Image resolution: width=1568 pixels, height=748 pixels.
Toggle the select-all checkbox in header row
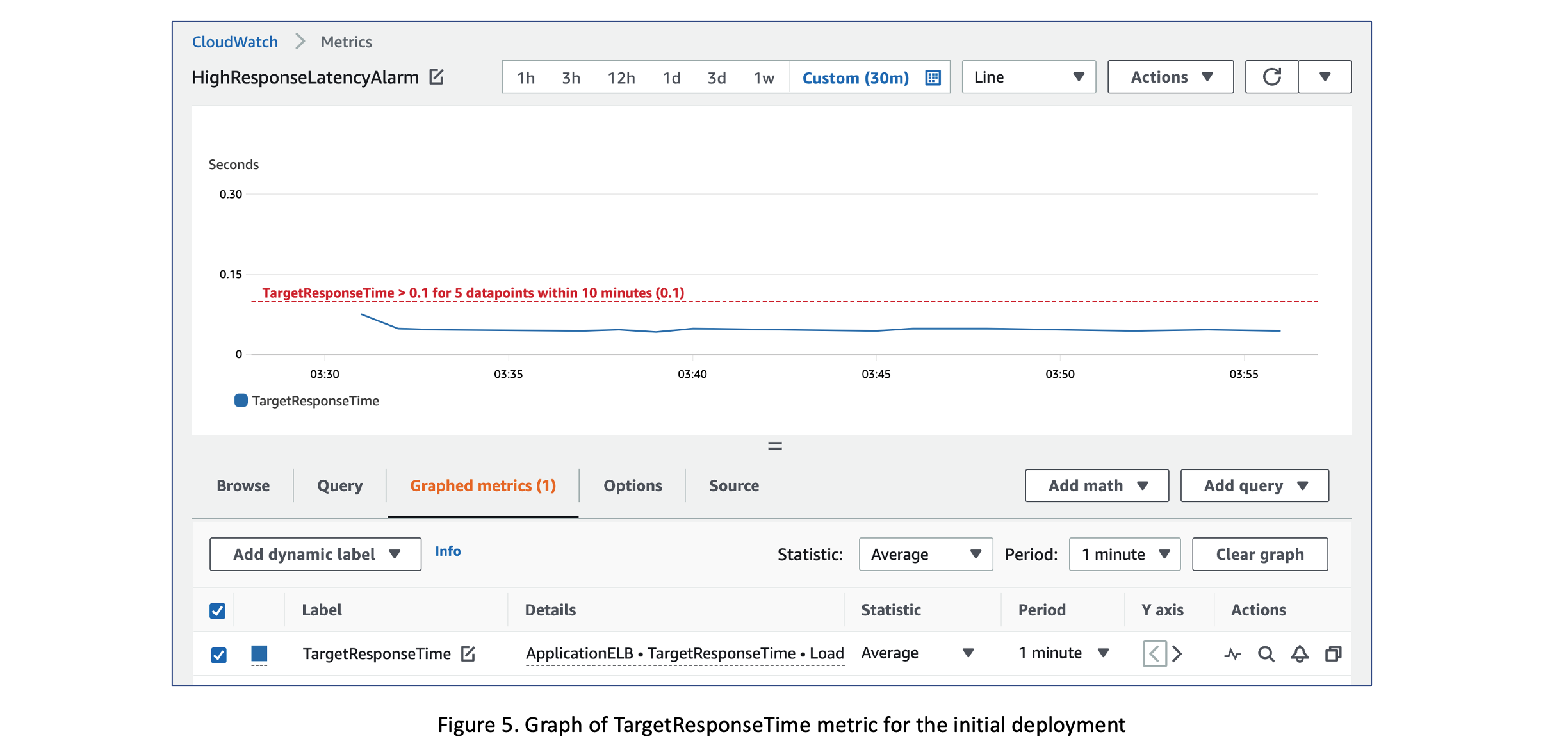pyautogui.click(x=218, y=611)
